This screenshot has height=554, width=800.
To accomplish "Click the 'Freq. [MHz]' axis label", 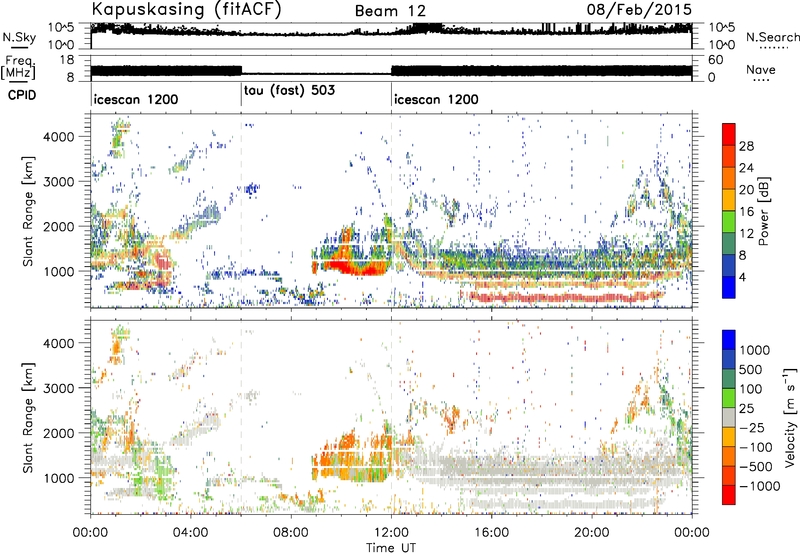I will (x=18, y=68).
